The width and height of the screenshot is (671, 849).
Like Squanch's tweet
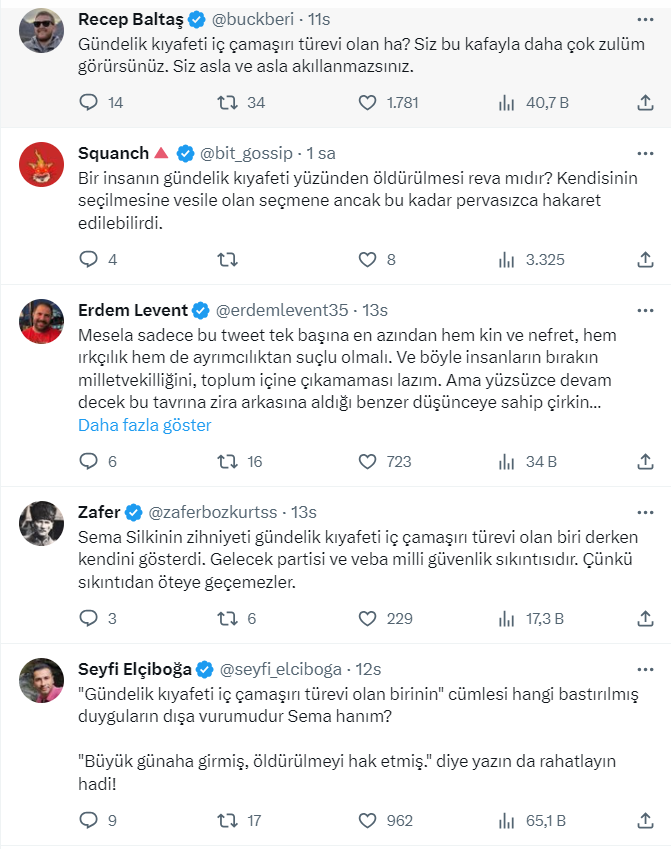tap(368, 260)
